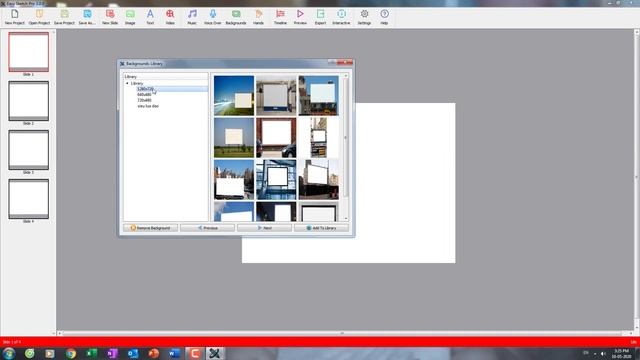Click the Open Project icon
This screenshot has height=360, width=640.
[x=39, y=17]
